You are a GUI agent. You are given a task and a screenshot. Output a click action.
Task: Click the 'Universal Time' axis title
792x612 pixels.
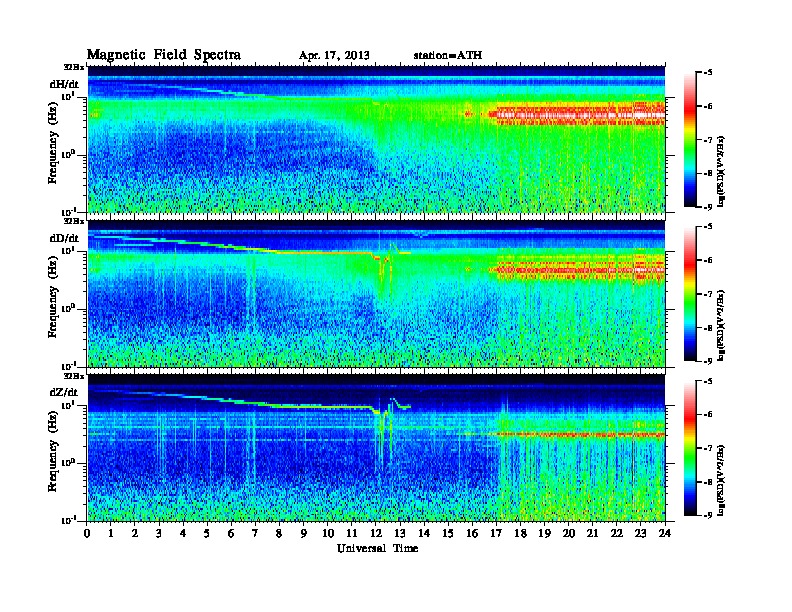click(377, 548)
